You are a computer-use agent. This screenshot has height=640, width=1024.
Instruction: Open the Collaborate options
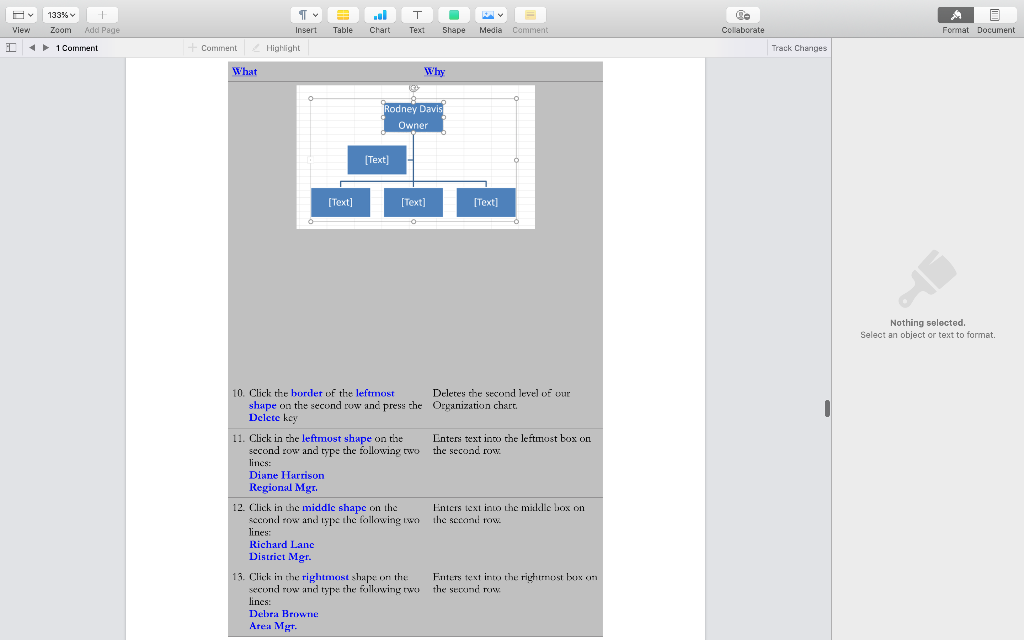tap(743, 15)
